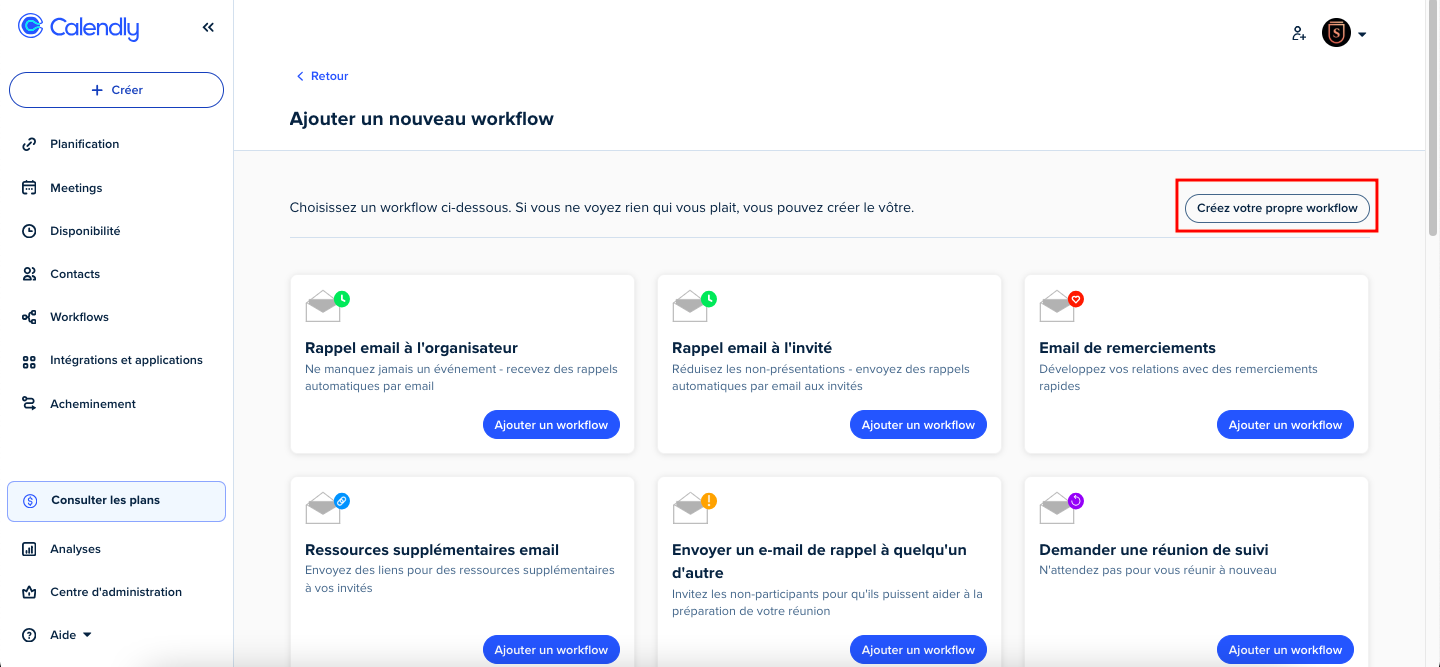The image size is (1440, 667).
Task: Collapse the sidebar with double chevron icon
Action: [x=208, y=28]
